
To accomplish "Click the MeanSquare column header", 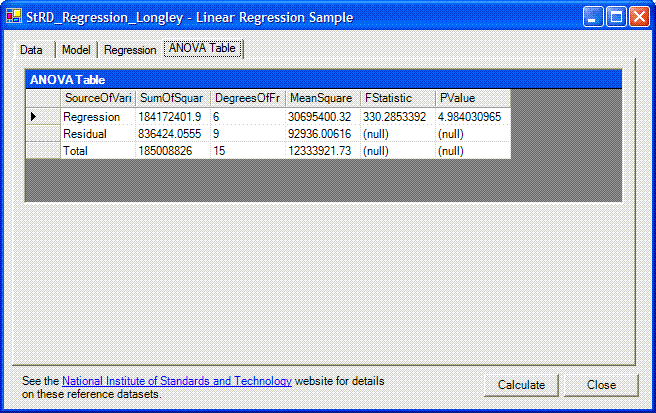I will click(x=323, y=98).
